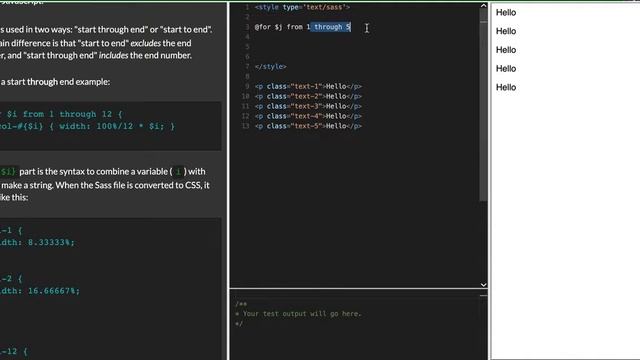This screenshot has height=360, width=640.
Task: Click the closing </style> tag line
Action: pos(270,67)
